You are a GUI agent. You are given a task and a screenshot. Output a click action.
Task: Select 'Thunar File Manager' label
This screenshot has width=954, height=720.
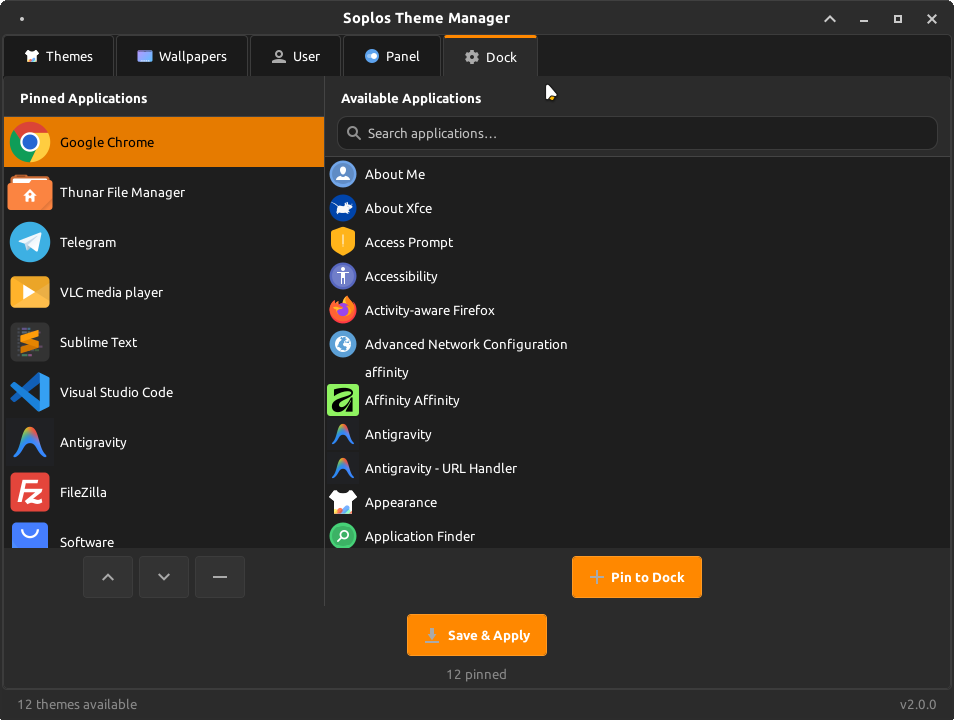pyautogui.click(x=122, y=192)
